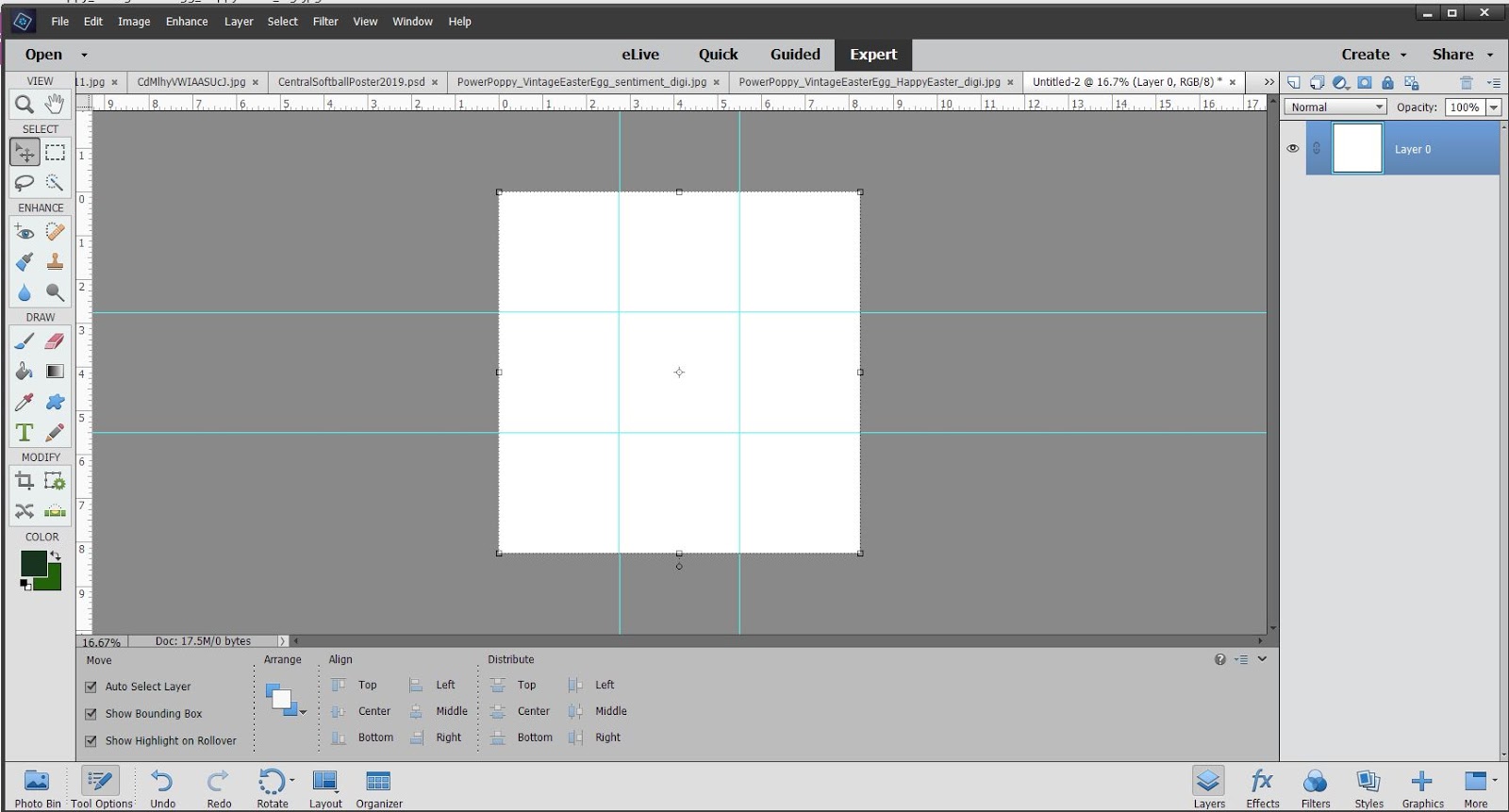Select the Rectangular Marquee tool
The width and height of the screenshot is (1509, 812).
click(56, 152)
